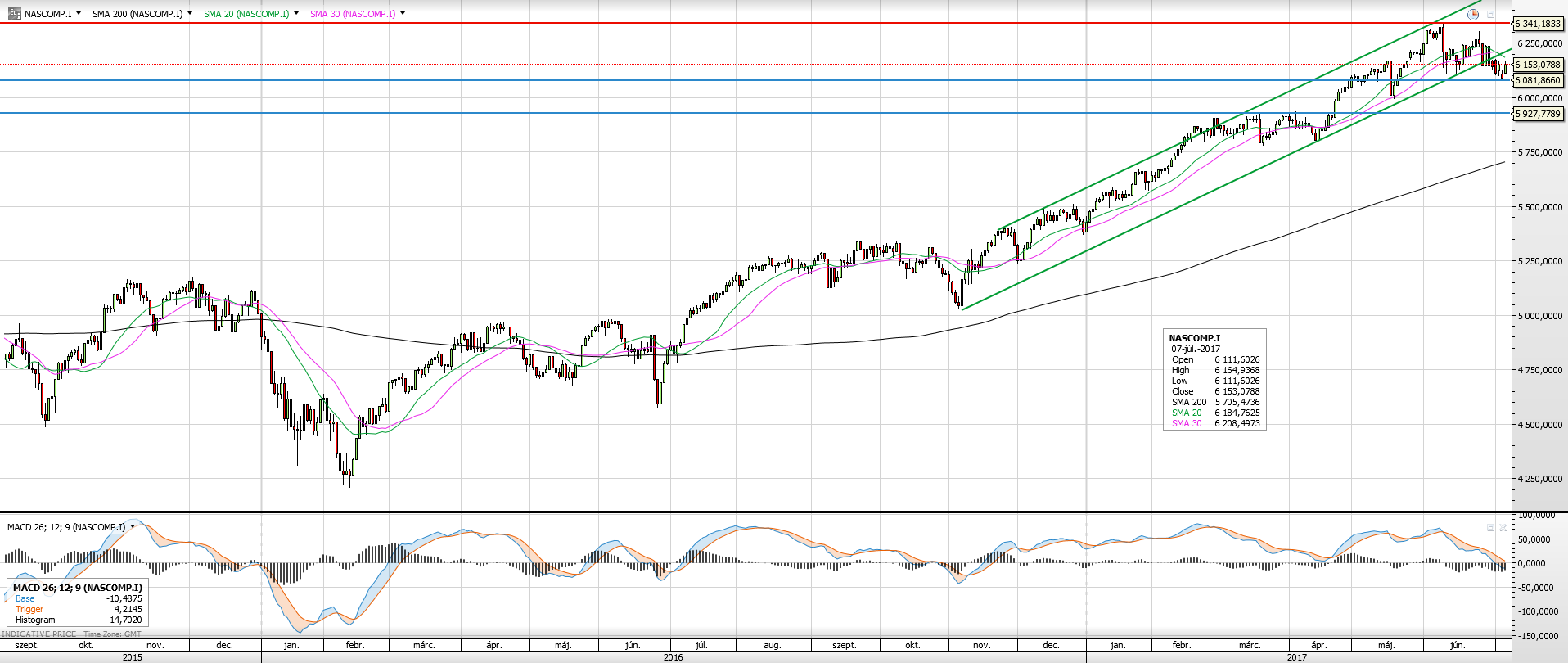Click the febr. 2016 month on timeline
This screenshot has width=1568, height=663.
(355, 645)
